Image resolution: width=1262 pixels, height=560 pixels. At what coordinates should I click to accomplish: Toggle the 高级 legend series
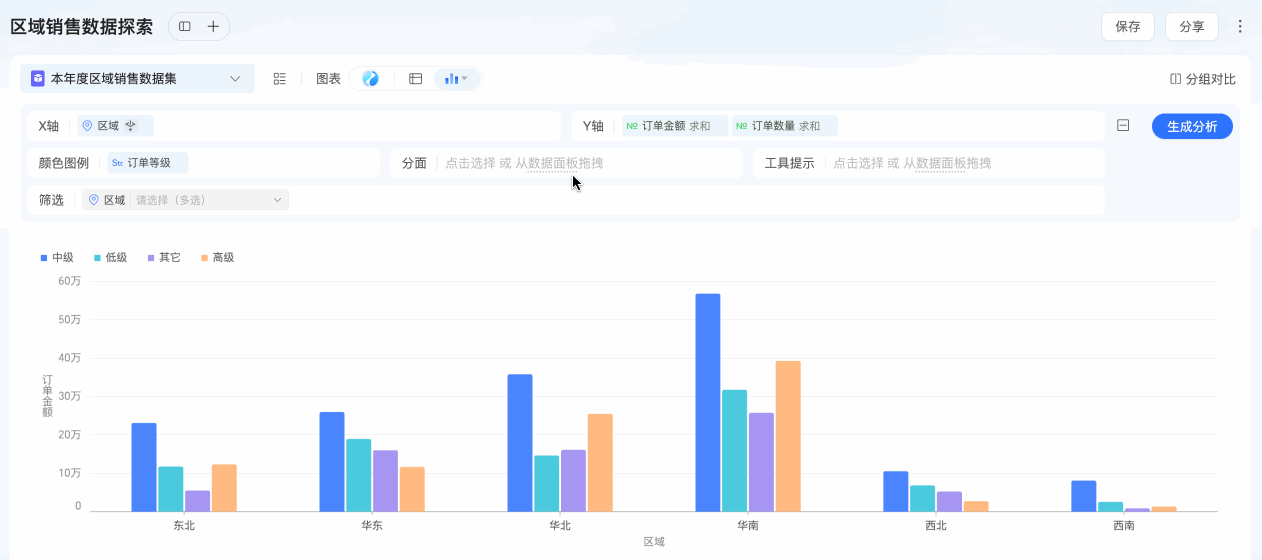coord(217,258)
